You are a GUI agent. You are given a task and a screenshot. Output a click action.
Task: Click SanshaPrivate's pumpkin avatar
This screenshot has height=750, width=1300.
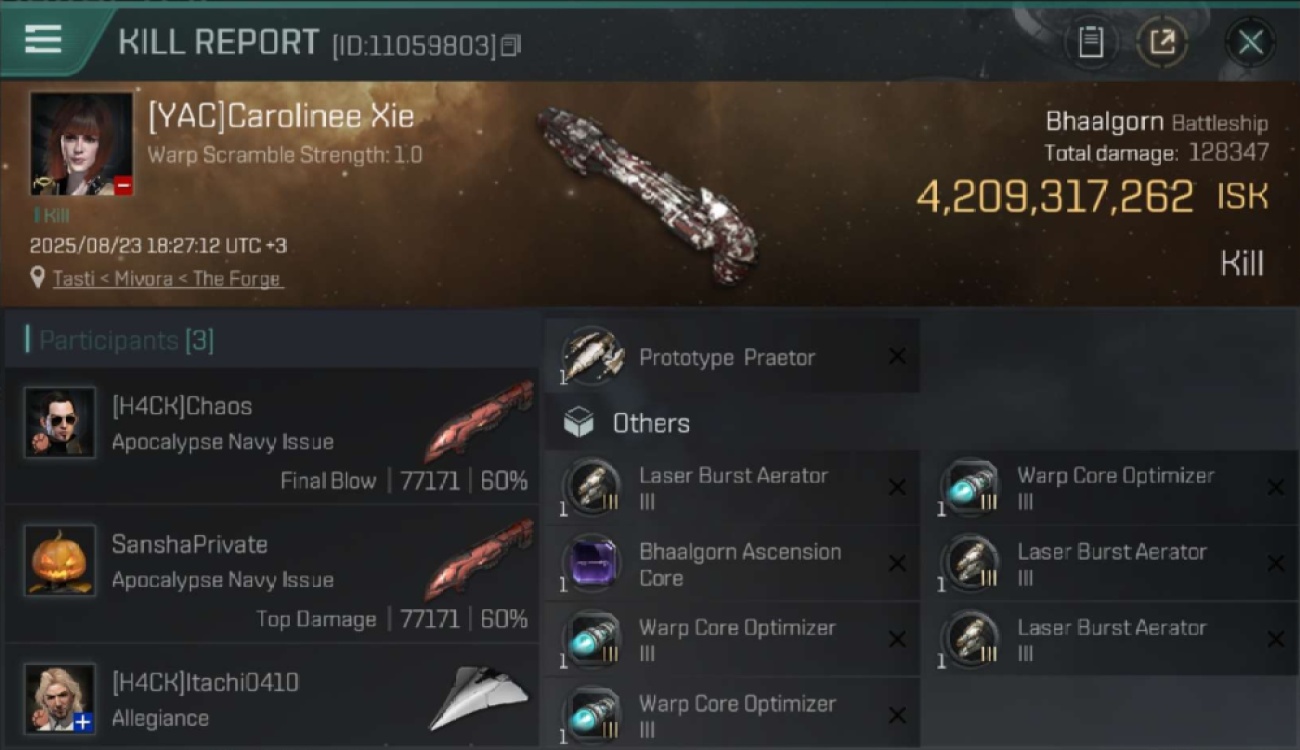pos(60,560)
